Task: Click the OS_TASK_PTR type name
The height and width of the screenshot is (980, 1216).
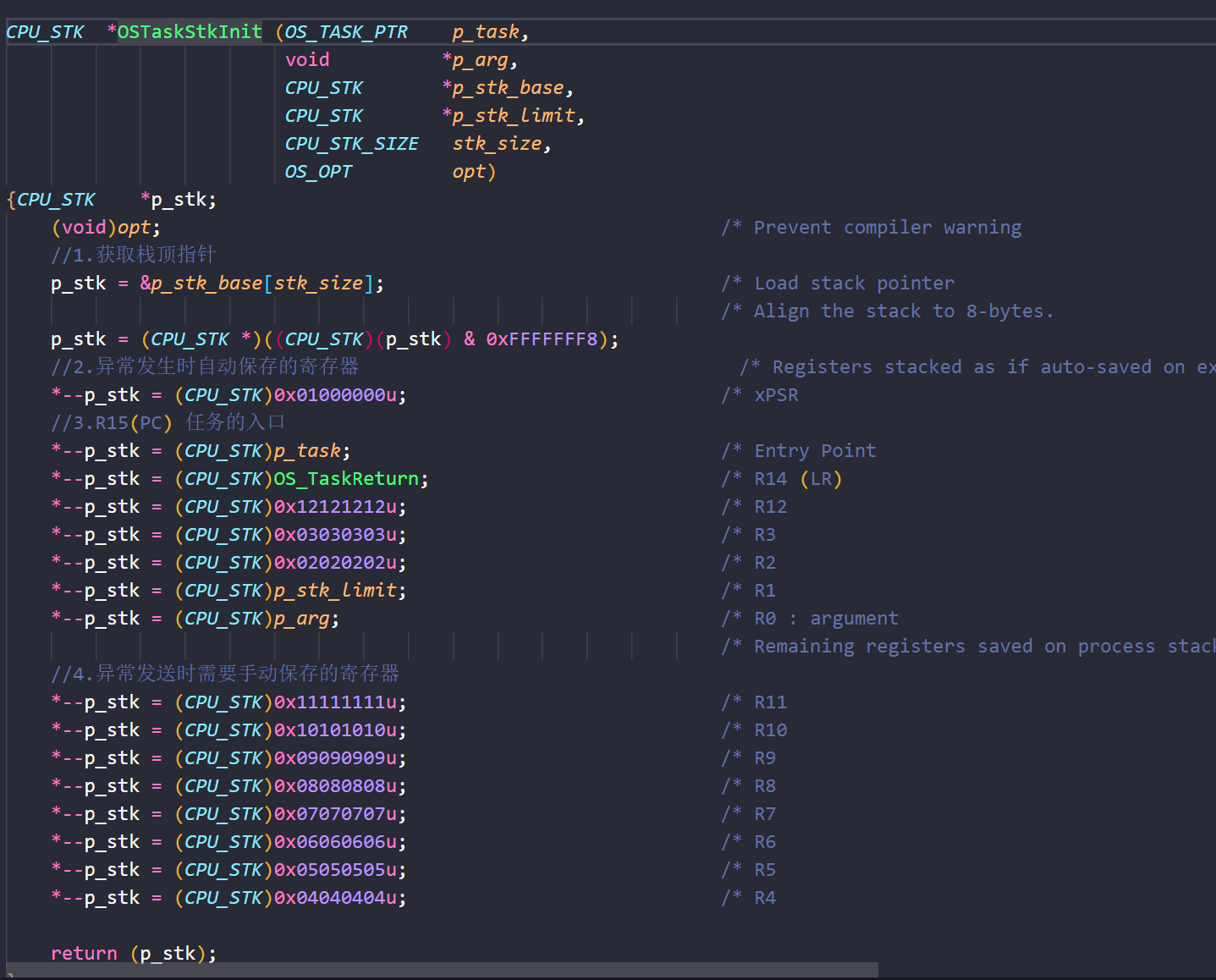Action: [x=346, y=32]
